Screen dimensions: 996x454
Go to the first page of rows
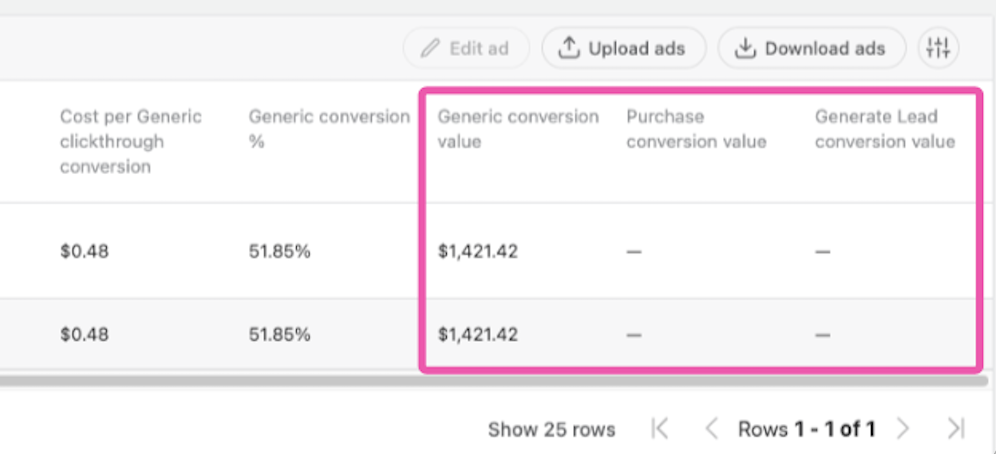point(659,429)
